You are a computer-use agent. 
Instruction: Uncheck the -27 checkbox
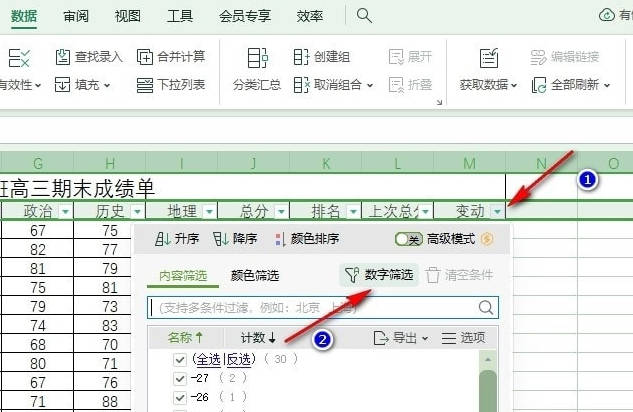[x=180, y=379]
